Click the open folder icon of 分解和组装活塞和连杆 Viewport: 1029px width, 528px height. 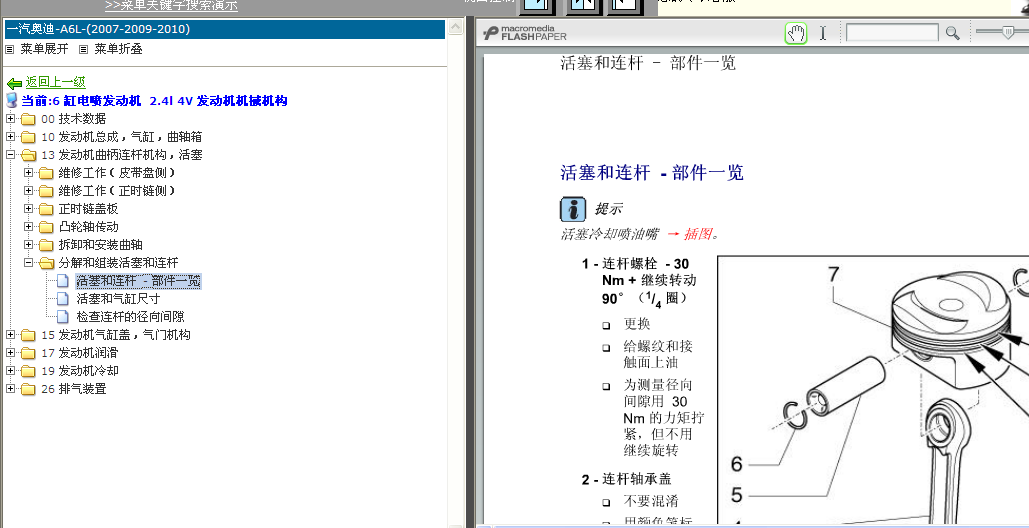tap(46, 263)
